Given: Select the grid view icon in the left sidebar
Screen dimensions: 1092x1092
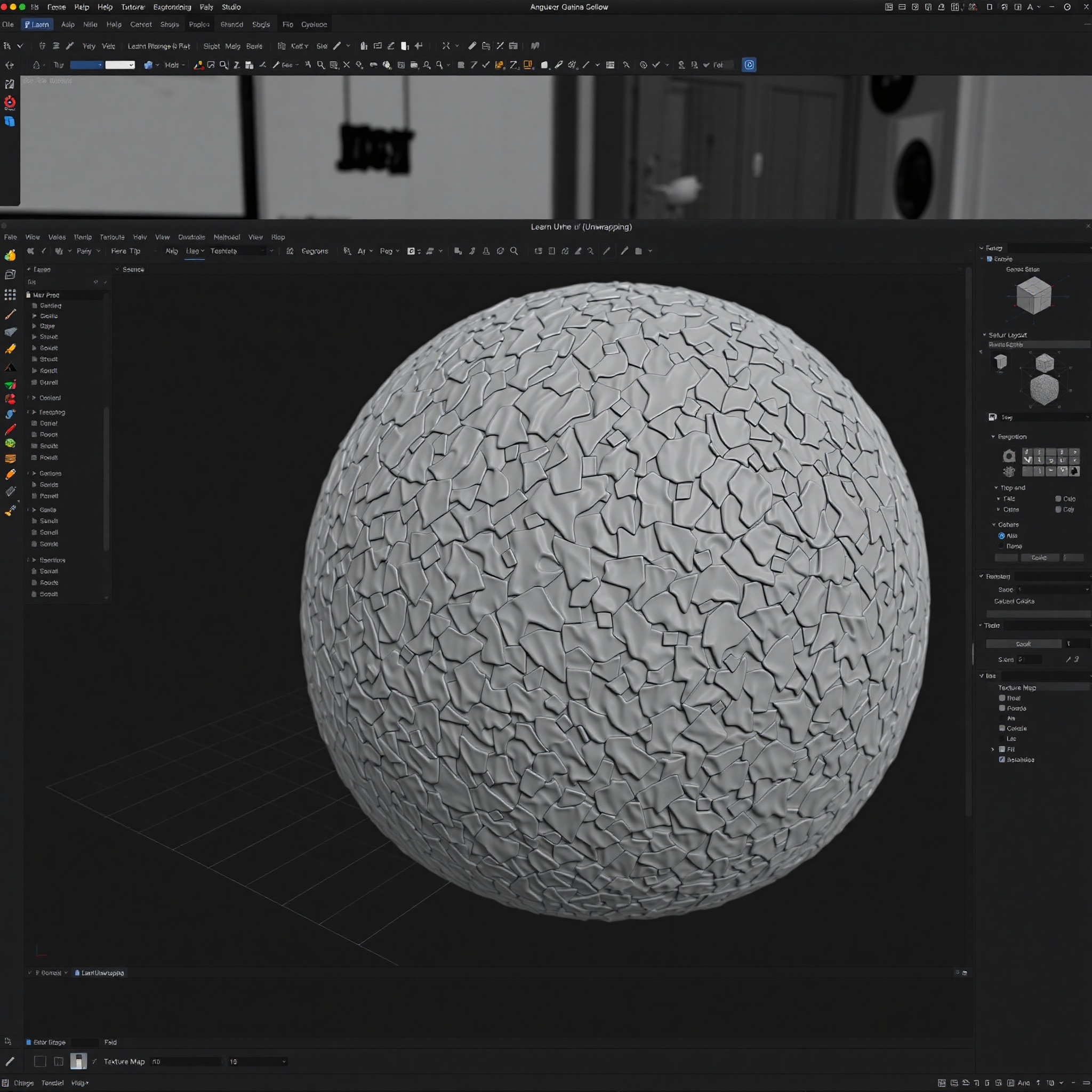Looking at the screenshot, I should [x=10, y=294].
